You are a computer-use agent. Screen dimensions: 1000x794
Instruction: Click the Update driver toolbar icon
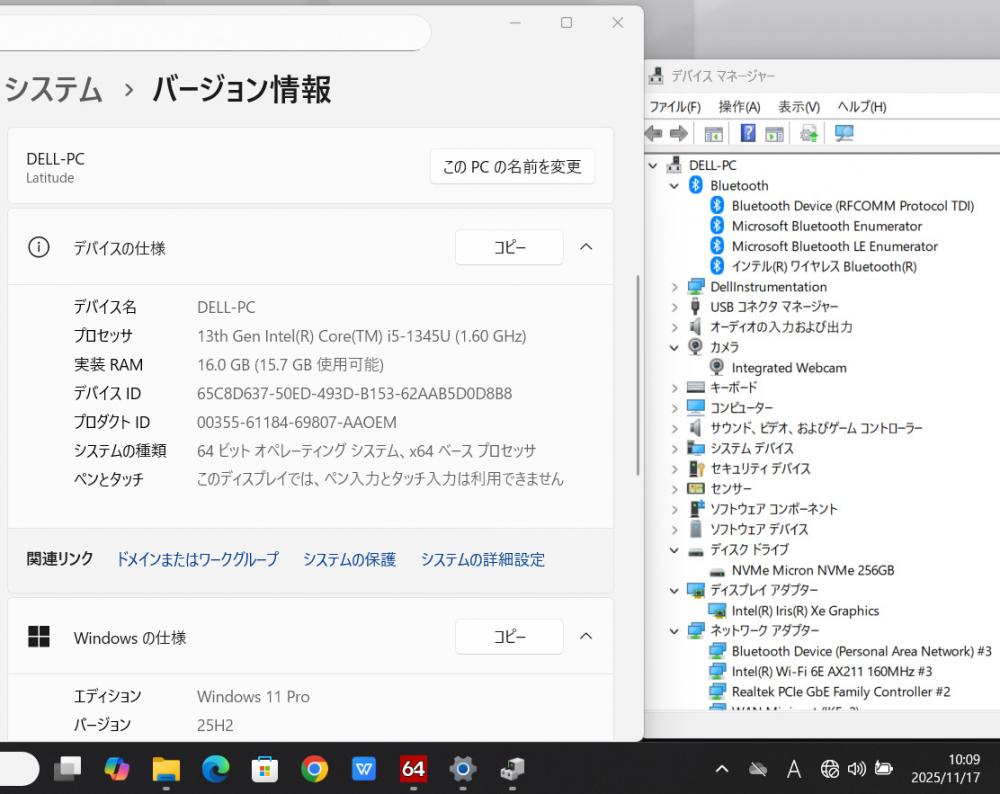pos(808,134)
